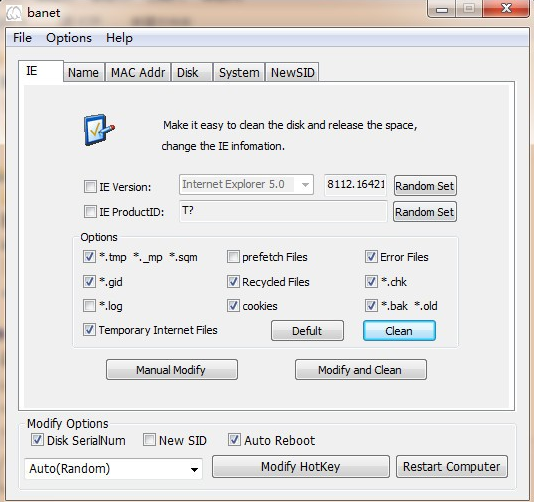Click Random Set next to IE ProductID
Screen dimensions: 534x502
point(425,212)
